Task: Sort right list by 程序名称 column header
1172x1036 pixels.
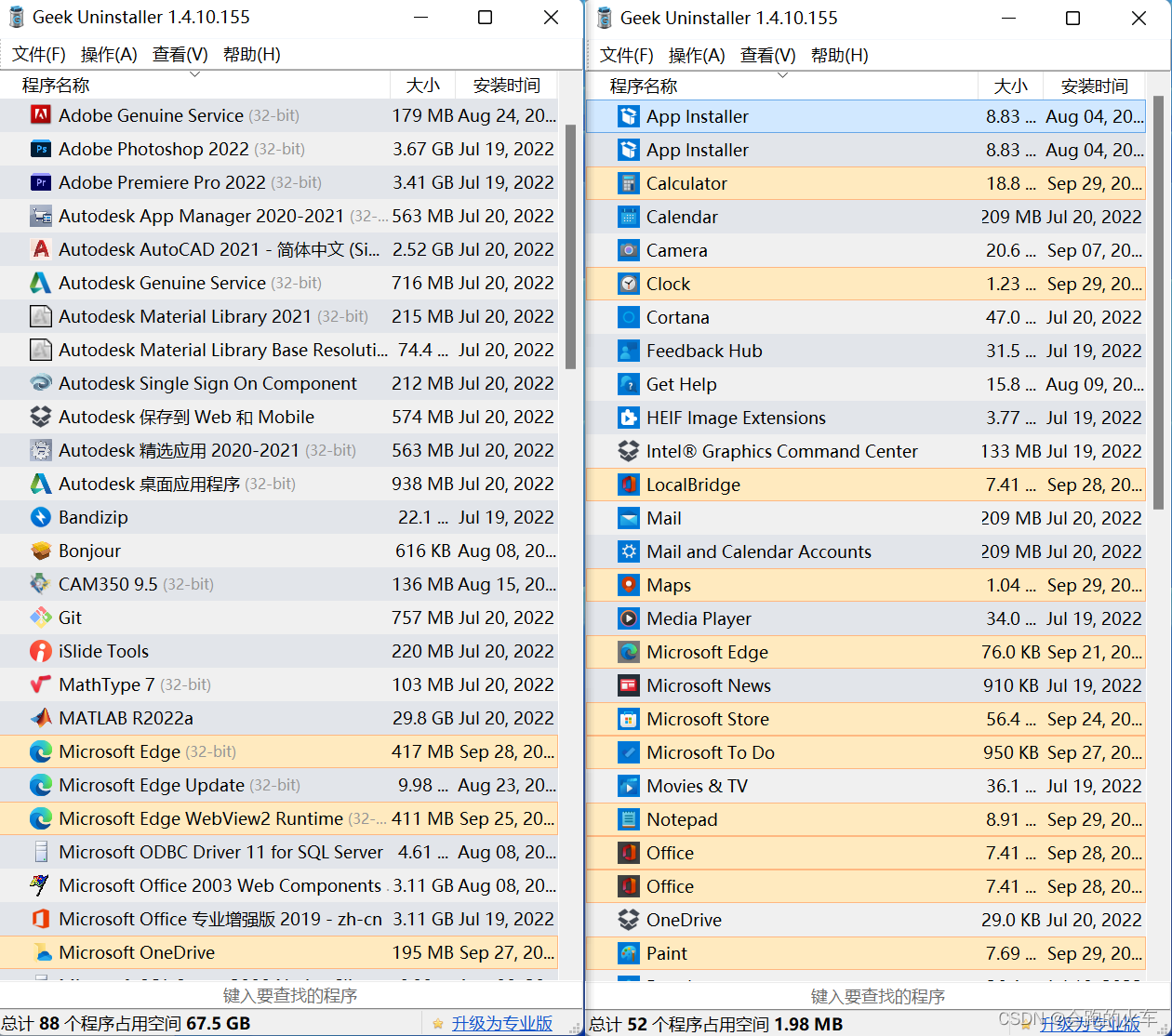Action: pyautogui.click(x=783, y=86)
